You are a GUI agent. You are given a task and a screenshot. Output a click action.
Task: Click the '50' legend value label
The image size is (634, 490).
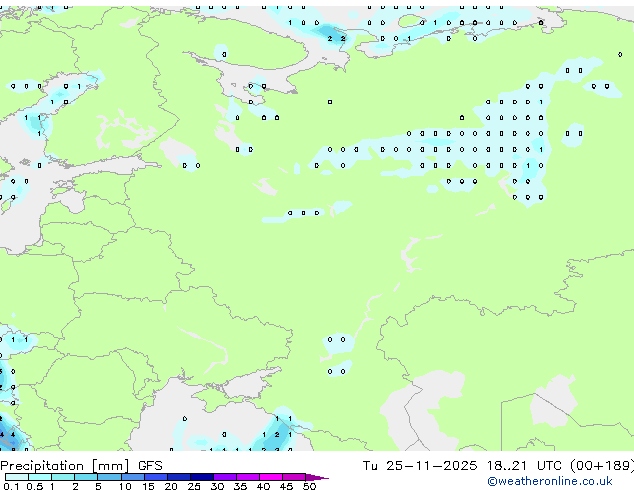(x=309, y=486)
